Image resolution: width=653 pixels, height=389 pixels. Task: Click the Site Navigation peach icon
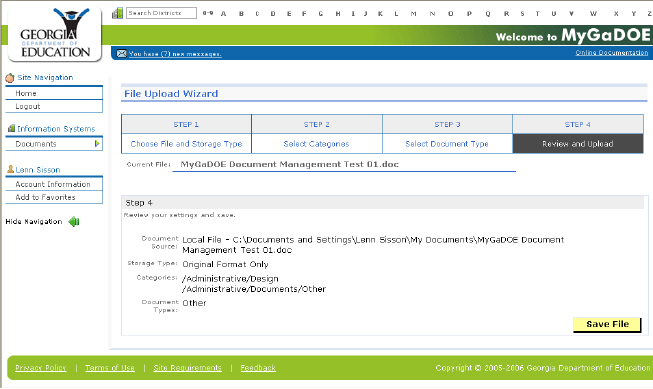point(10,77)
